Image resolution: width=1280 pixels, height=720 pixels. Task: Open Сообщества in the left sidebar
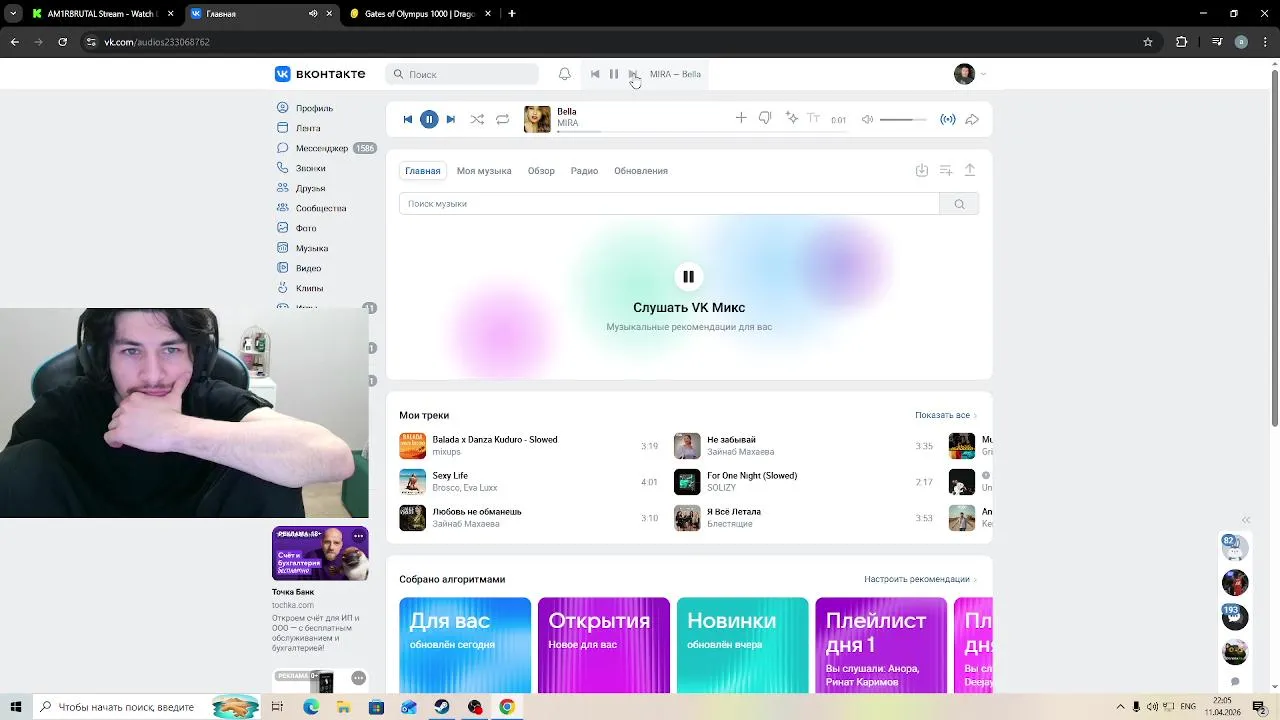click(321, 208)
